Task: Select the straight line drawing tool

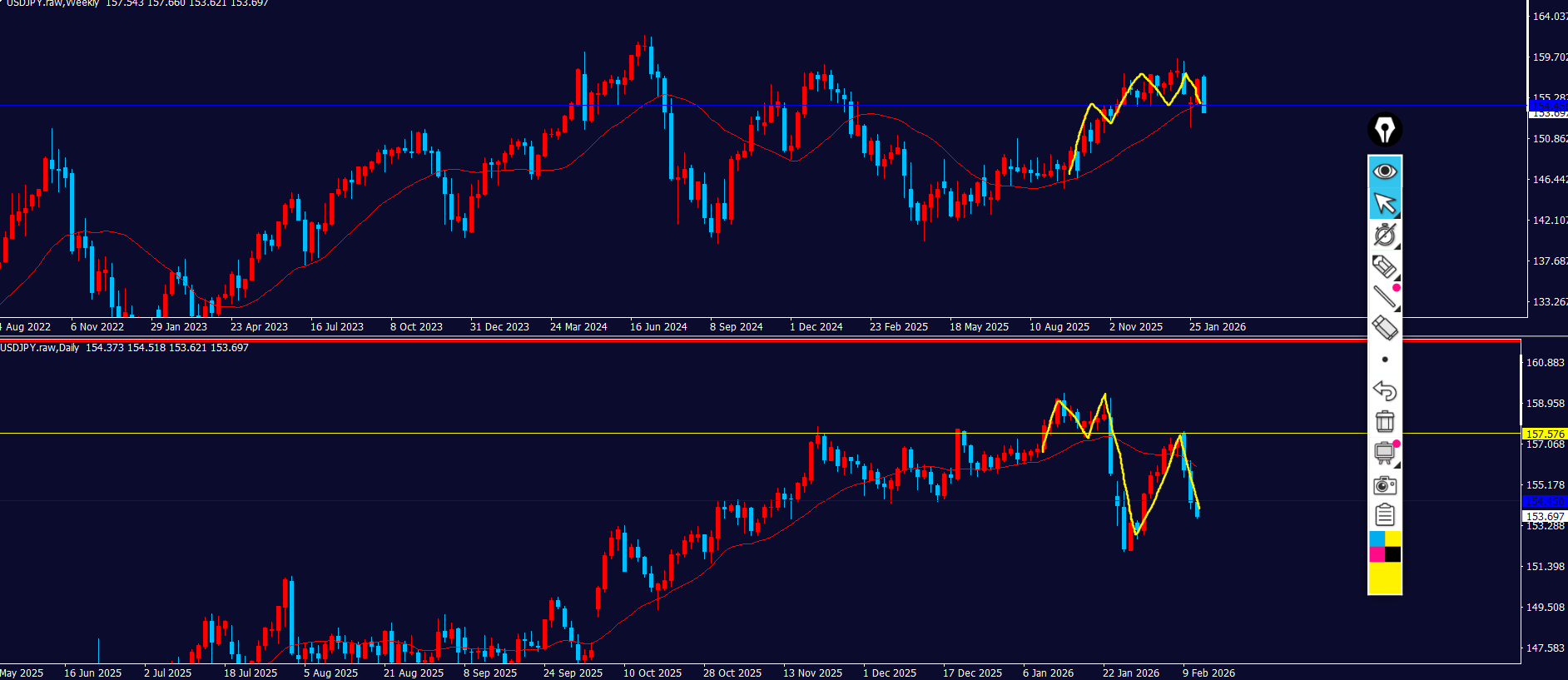Action: tap(1385, 297)
